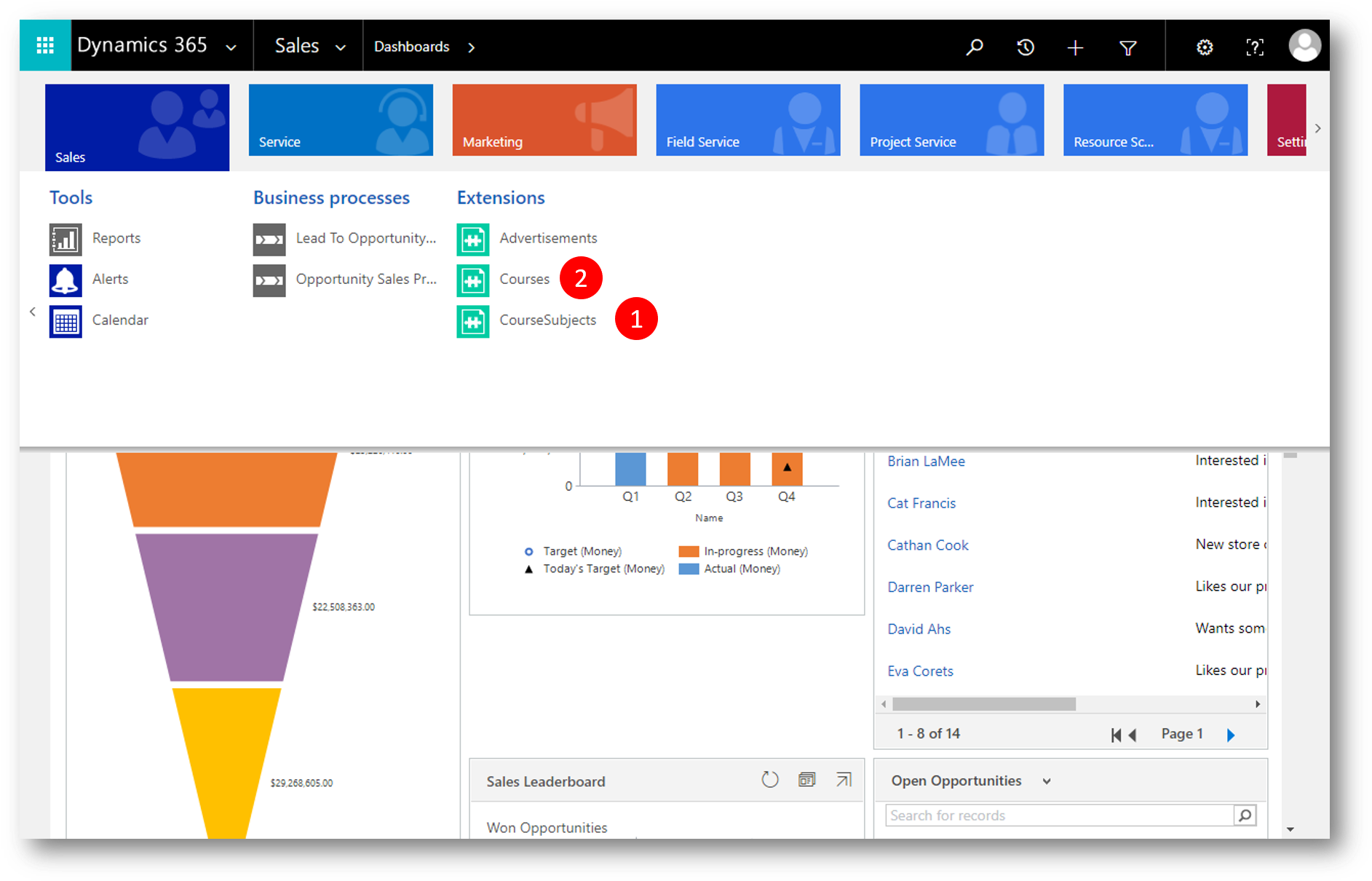The image size is (1372, 881).
Task: Open Cat Francis record
Action: pyautogui.click(x=921, y=503)
